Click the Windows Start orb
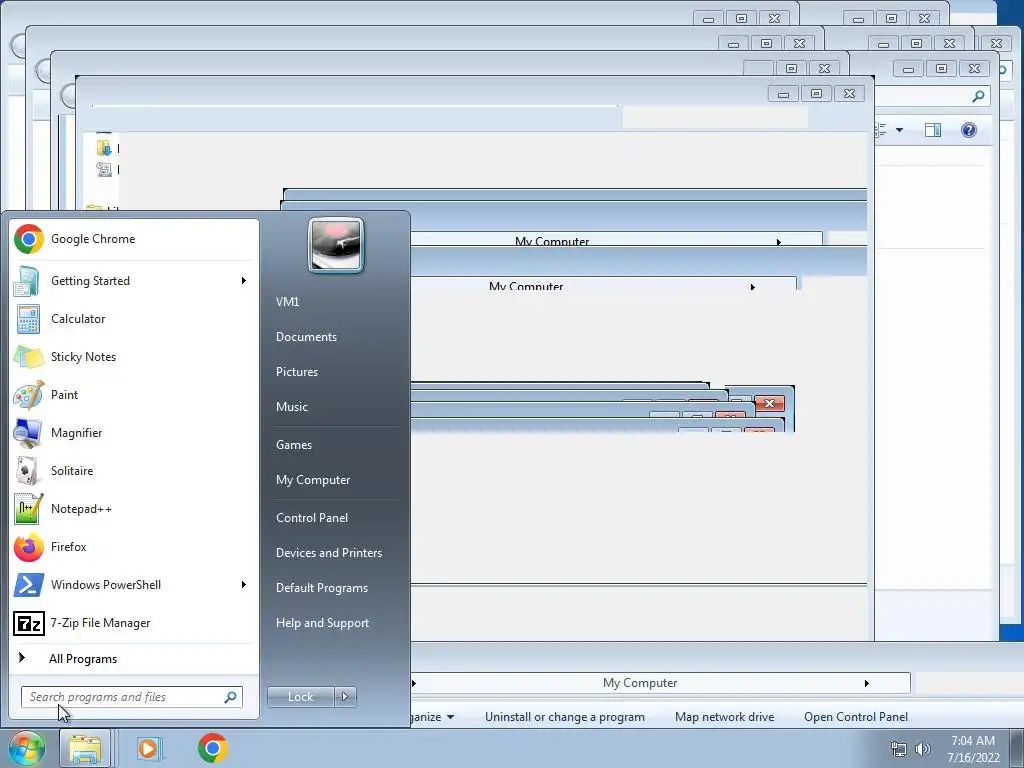Viewport: 1024px width, 768px height. point(26,748)
